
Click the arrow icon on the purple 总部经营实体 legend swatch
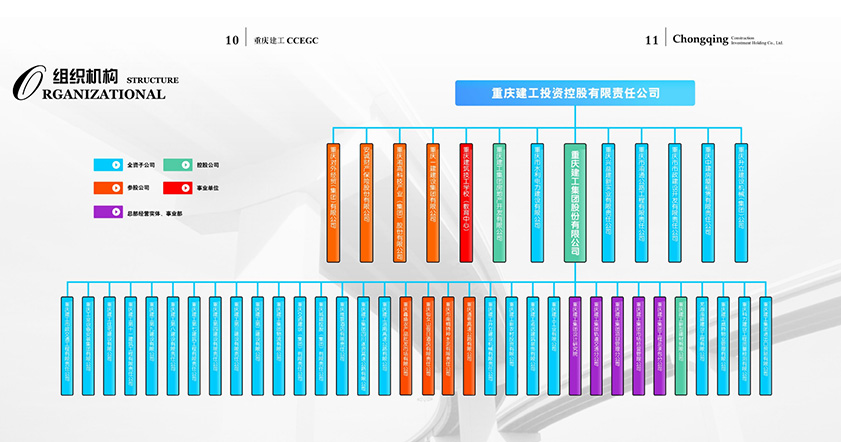[116, 211]
